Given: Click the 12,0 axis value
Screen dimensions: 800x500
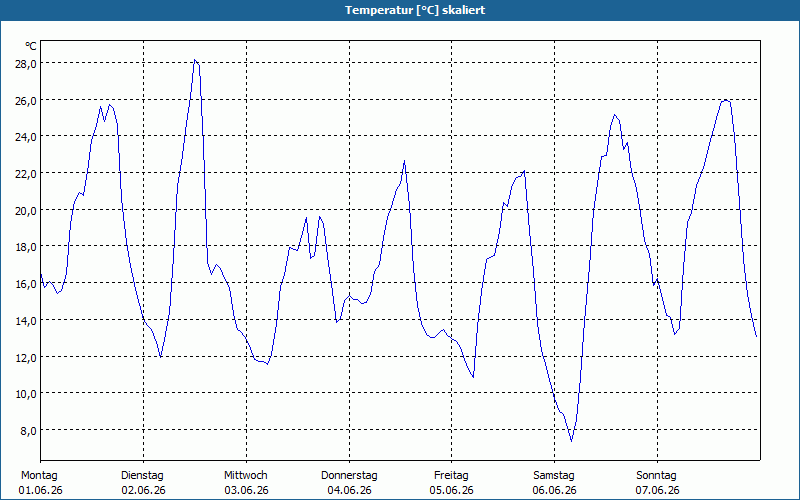Looking at the screenshot, I should [26, 357].
